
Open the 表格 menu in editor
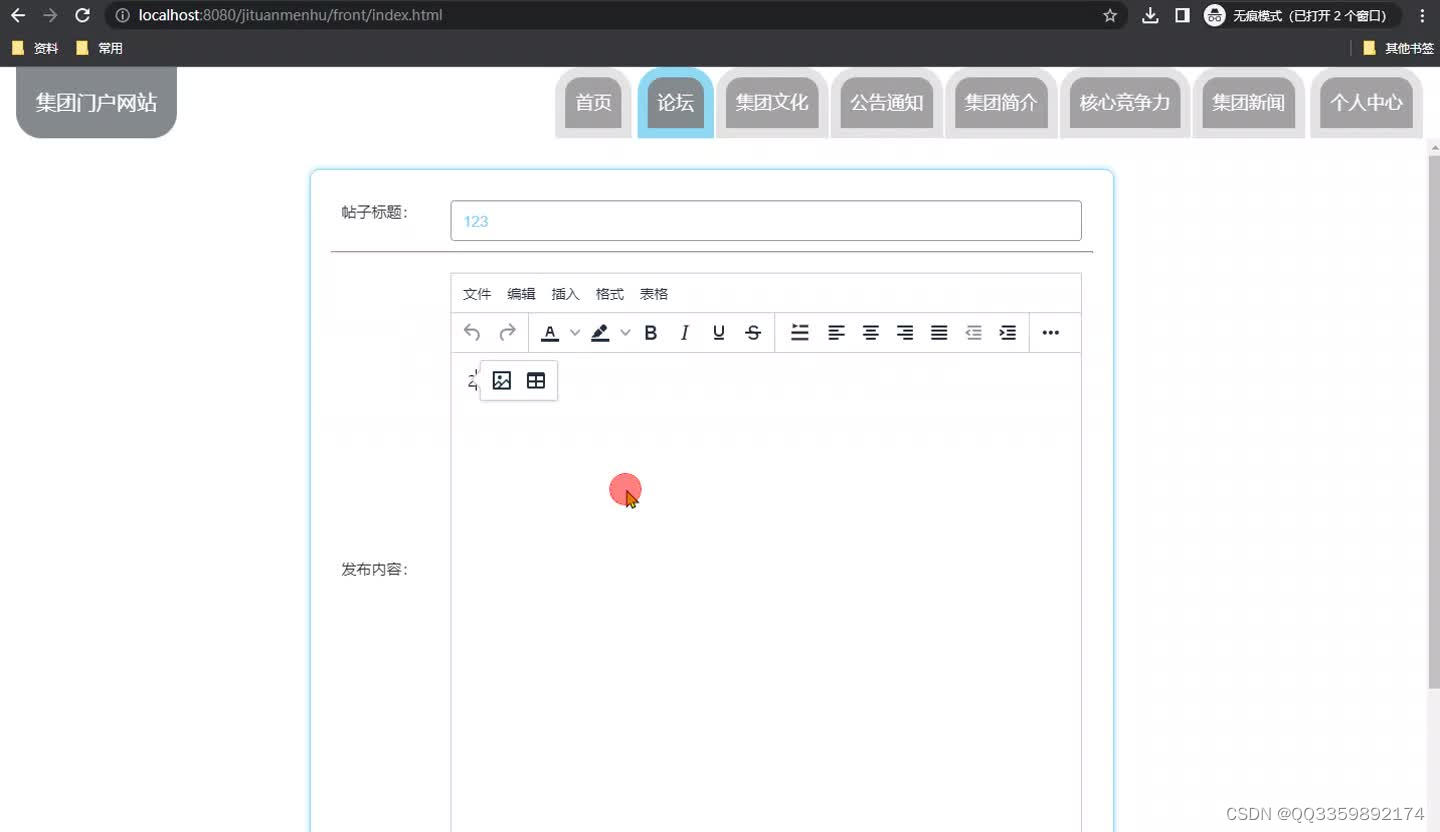(x=654, y=294)
